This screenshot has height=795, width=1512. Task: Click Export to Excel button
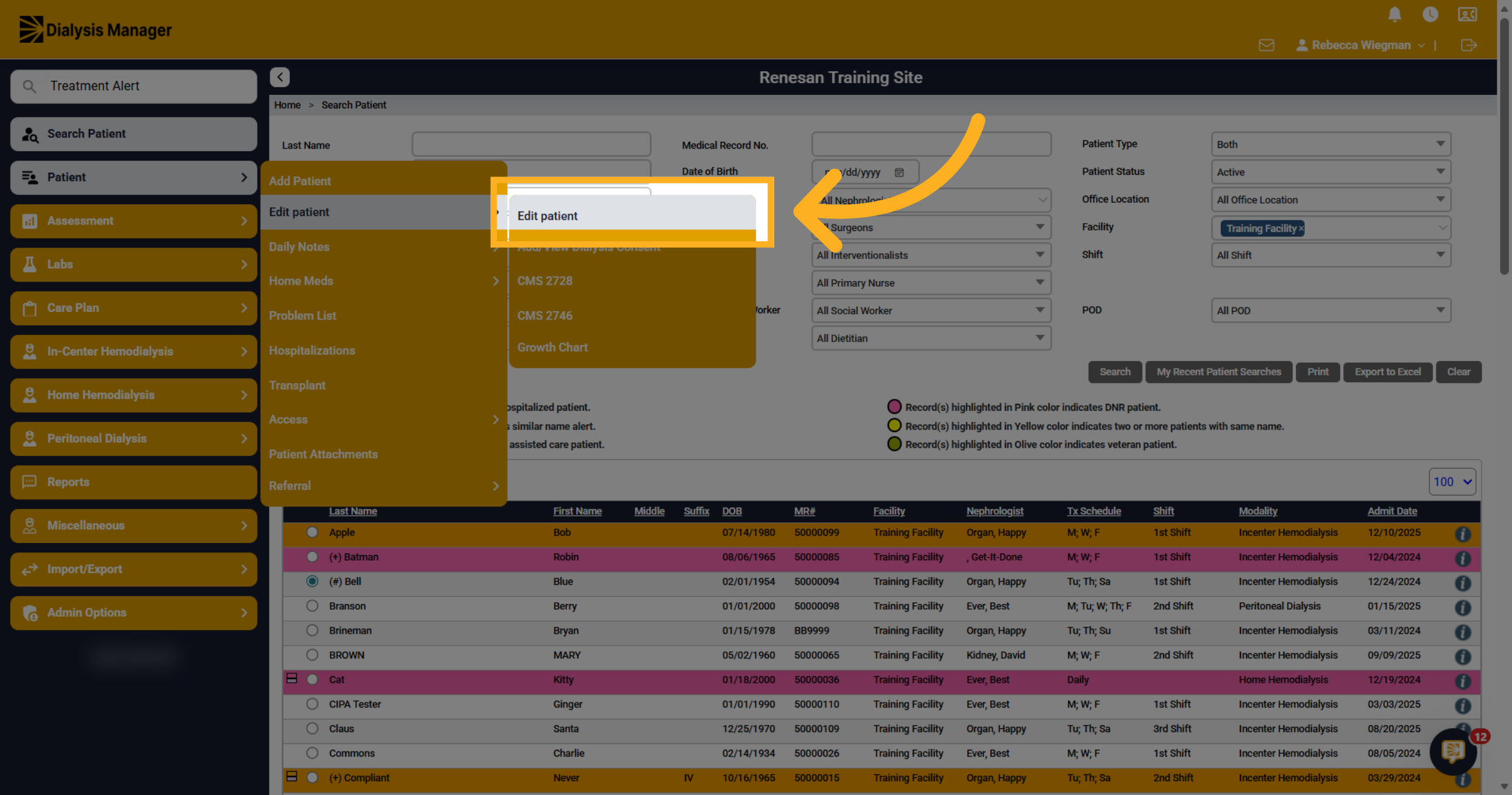(x=1388, y=372)
